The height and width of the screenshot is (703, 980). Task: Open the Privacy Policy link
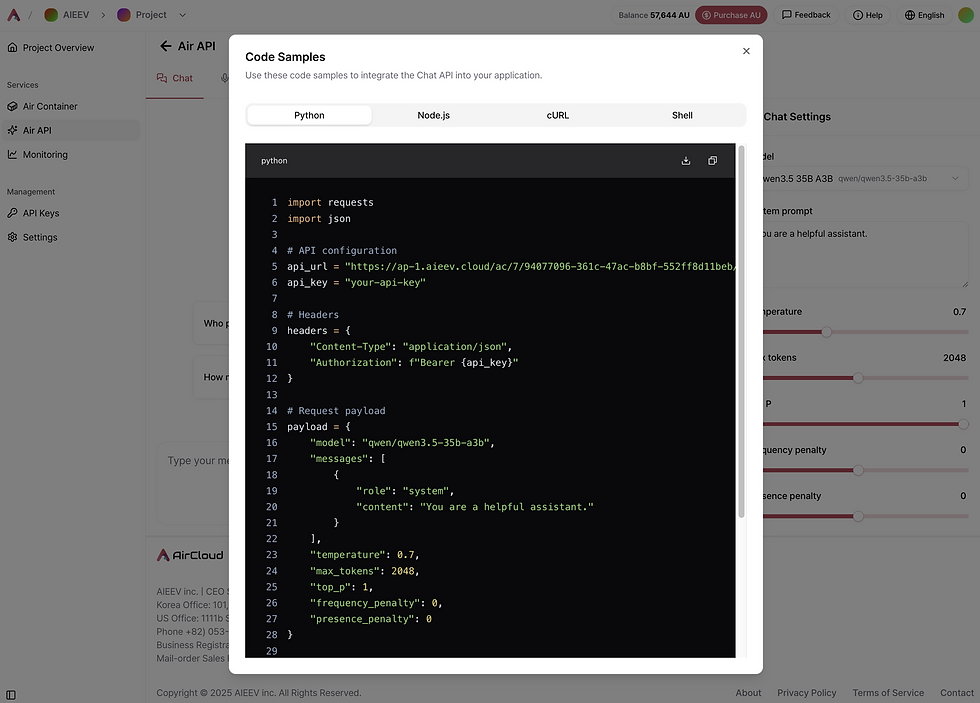point(806,692)
